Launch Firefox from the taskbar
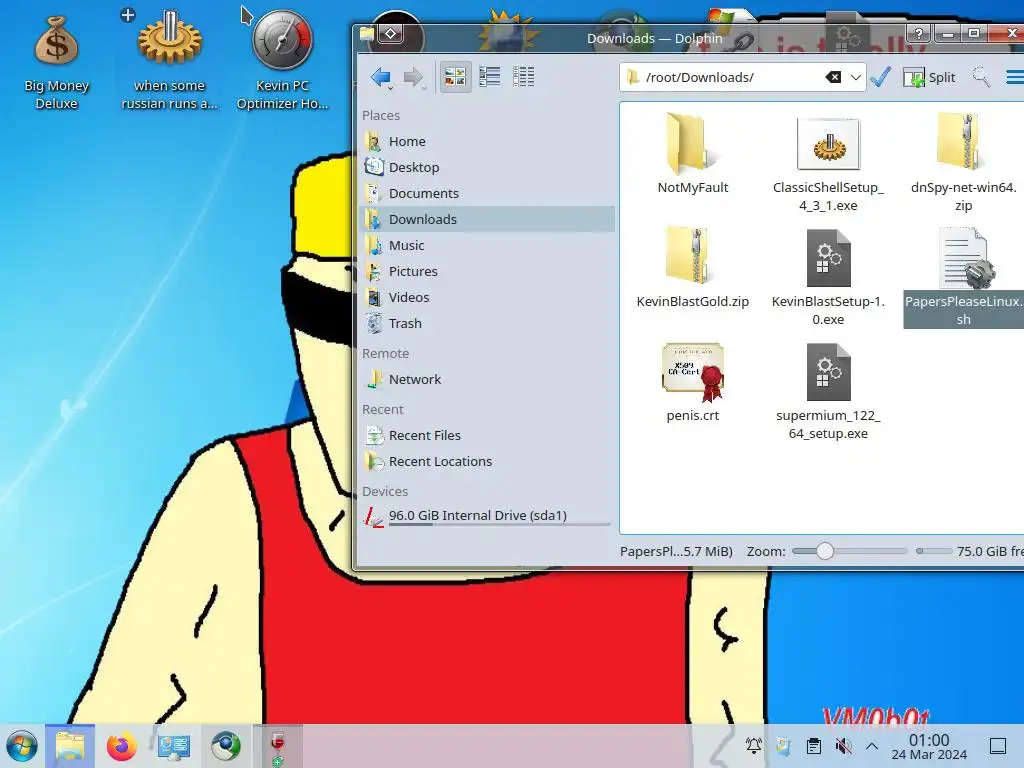This screenshot has width=1024, height=768. 121,746
